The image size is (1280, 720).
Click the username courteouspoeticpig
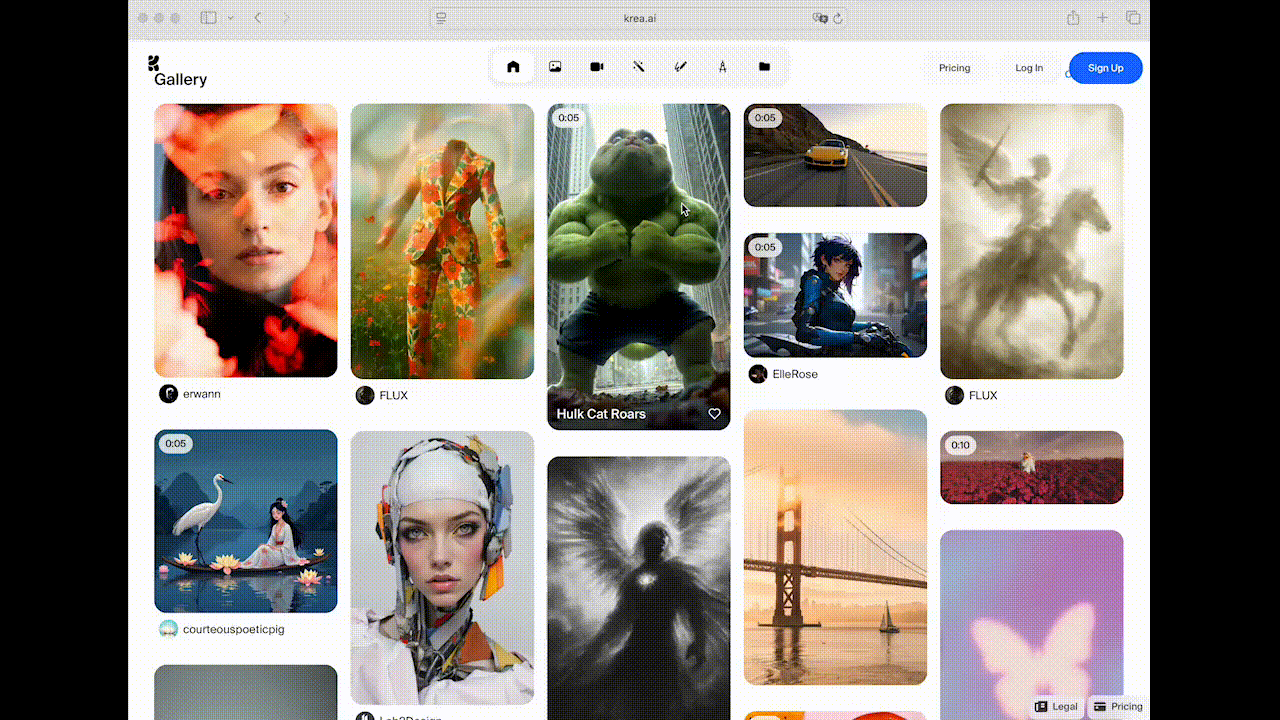pos(233,629)
